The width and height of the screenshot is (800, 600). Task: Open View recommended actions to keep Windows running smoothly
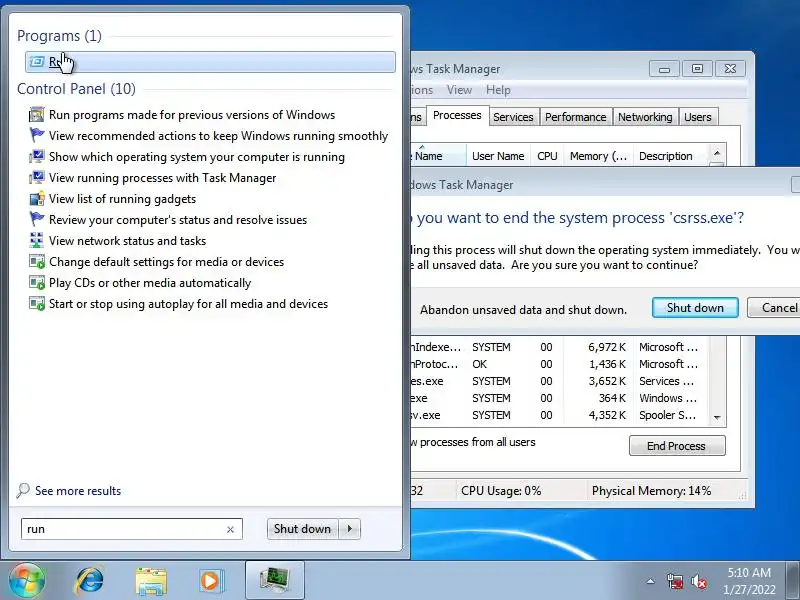(x=218, y=136)
